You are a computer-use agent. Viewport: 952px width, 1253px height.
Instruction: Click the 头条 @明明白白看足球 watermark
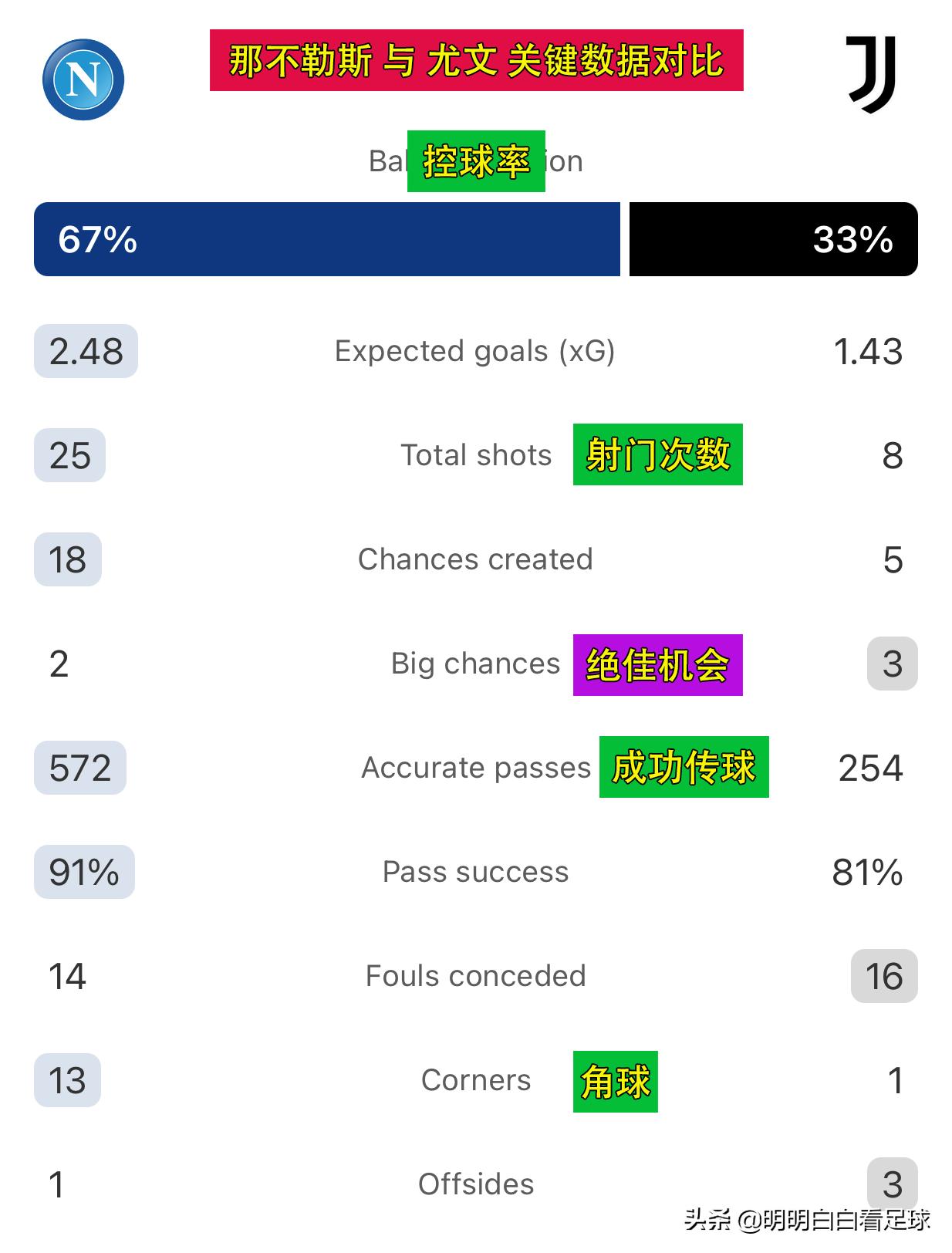click(x=807, y=1220)
